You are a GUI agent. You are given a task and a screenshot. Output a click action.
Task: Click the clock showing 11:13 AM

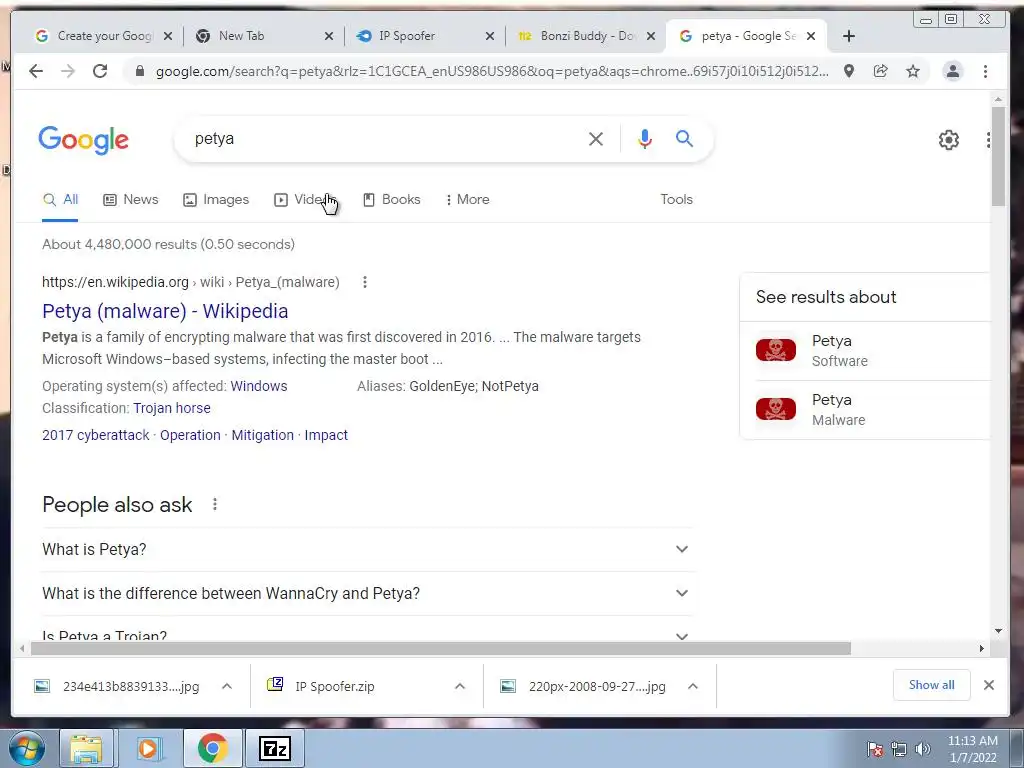point(972,748)
